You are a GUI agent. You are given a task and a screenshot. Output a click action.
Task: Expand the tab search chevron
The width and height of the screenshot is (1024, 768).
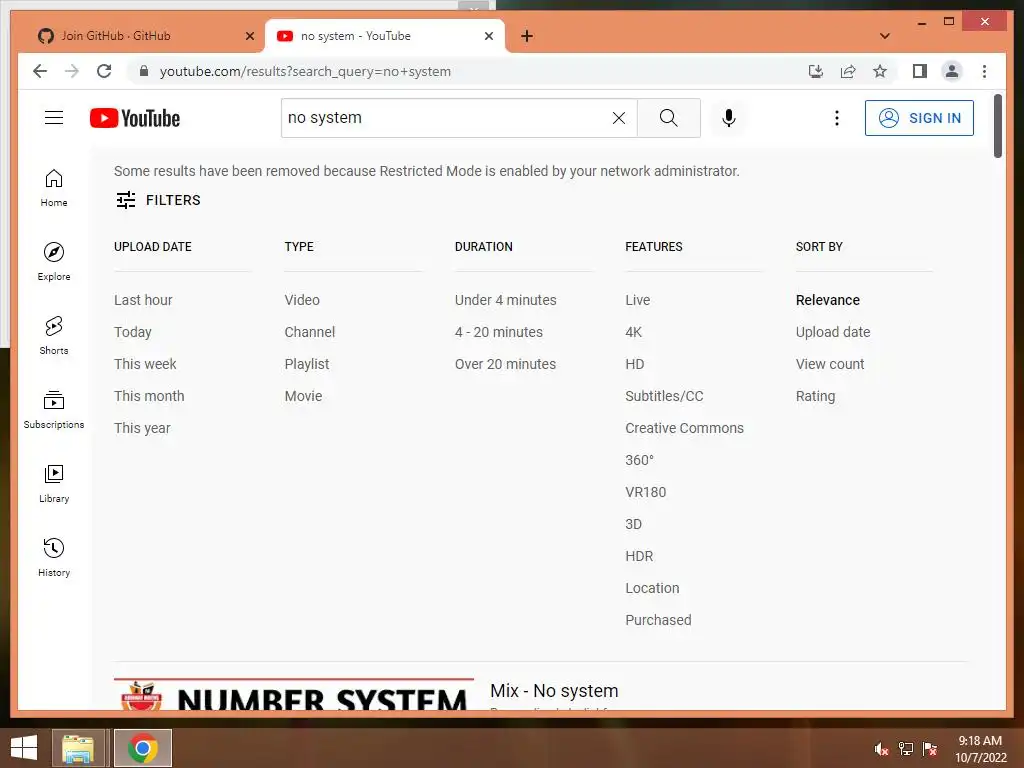click(x=884, y=36)
